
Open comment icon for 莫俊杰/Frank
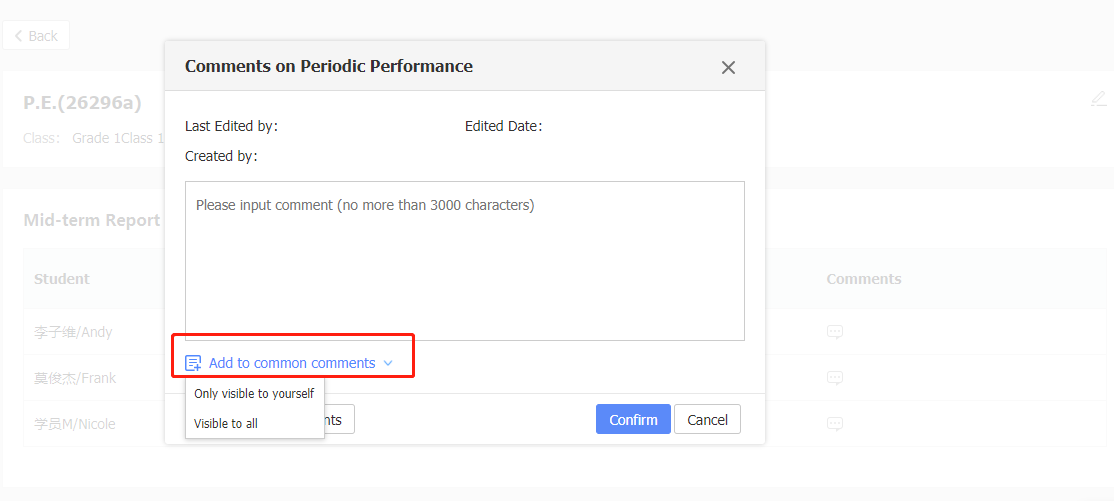click(x=835, y=378)
